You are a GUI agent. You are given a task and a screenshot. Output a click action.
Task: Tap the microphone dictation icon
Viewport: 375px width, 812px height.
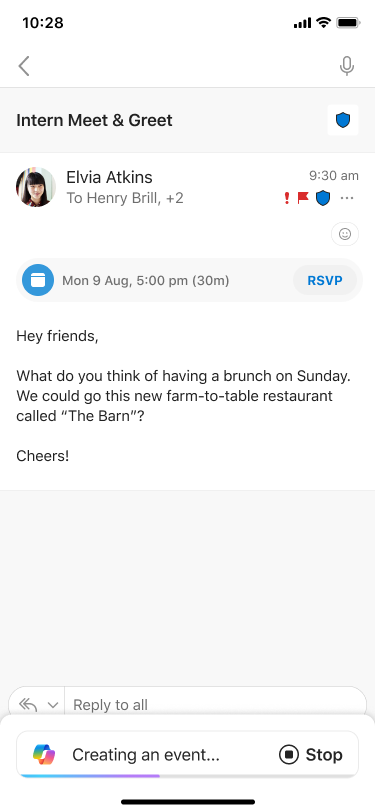347,66
